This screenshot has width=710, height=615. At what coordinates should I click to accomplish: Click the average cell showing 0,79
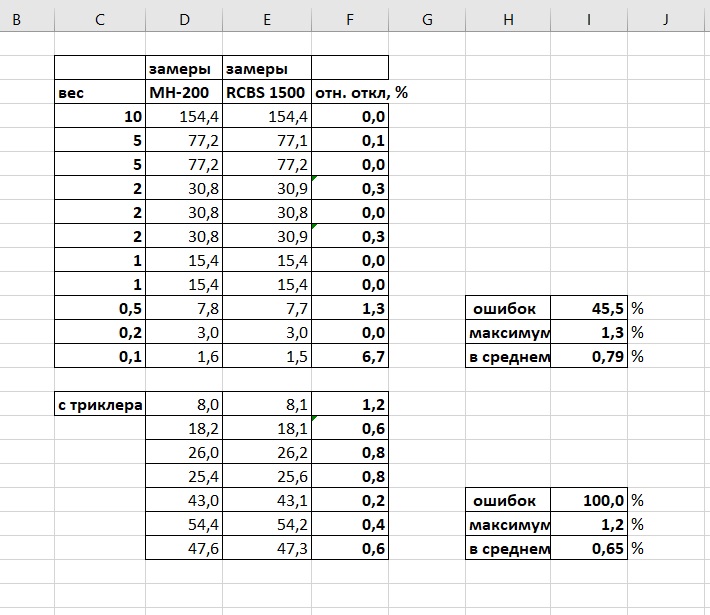590,357
